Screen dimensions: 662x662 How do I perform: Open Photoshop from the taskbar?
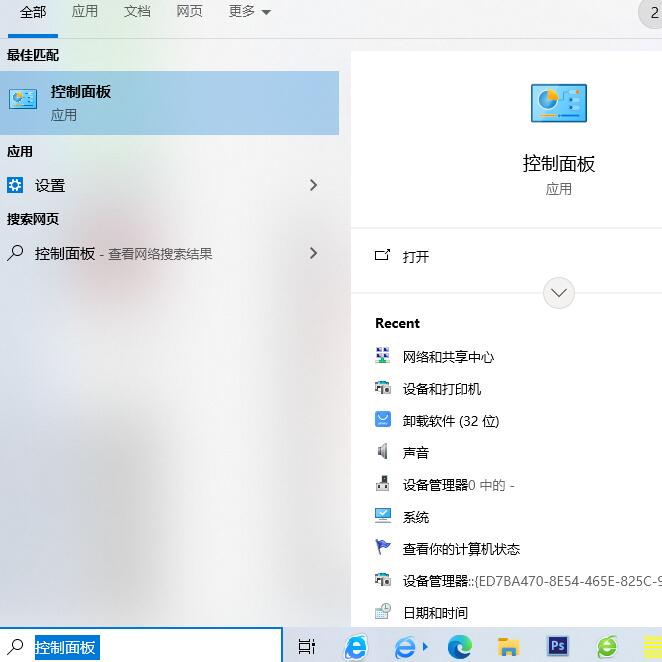pyautogui.click(x=557, y=646)
